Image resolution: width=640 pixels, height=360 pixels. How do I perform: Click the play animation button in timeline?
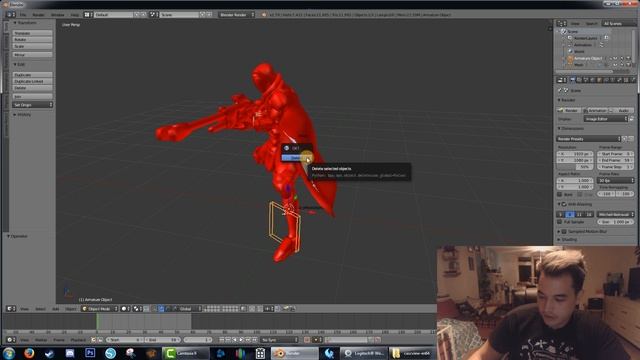(241, 340)
